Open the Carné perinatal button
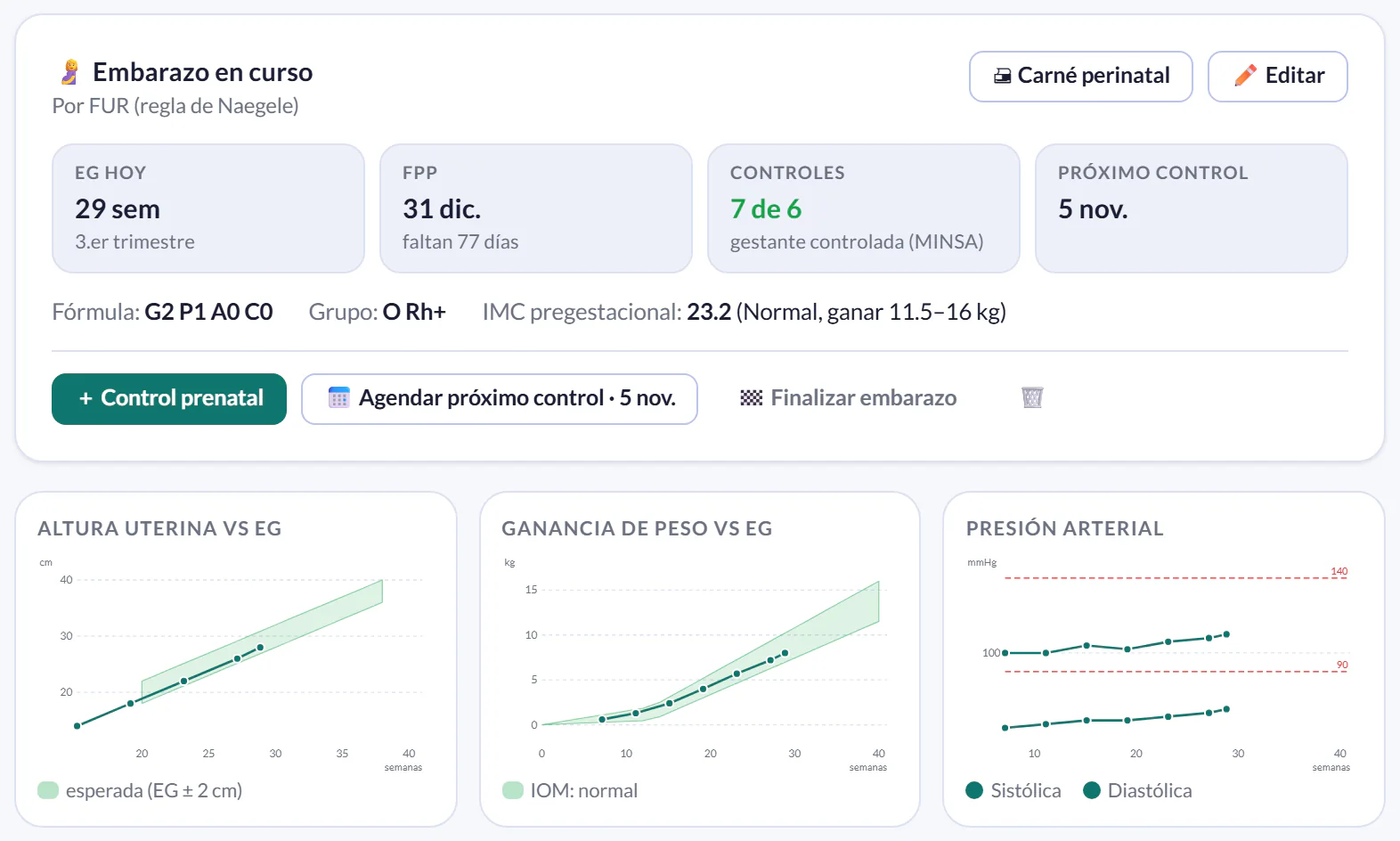Viewport: 1400px width, 841px height. [x=1081, y=77]
